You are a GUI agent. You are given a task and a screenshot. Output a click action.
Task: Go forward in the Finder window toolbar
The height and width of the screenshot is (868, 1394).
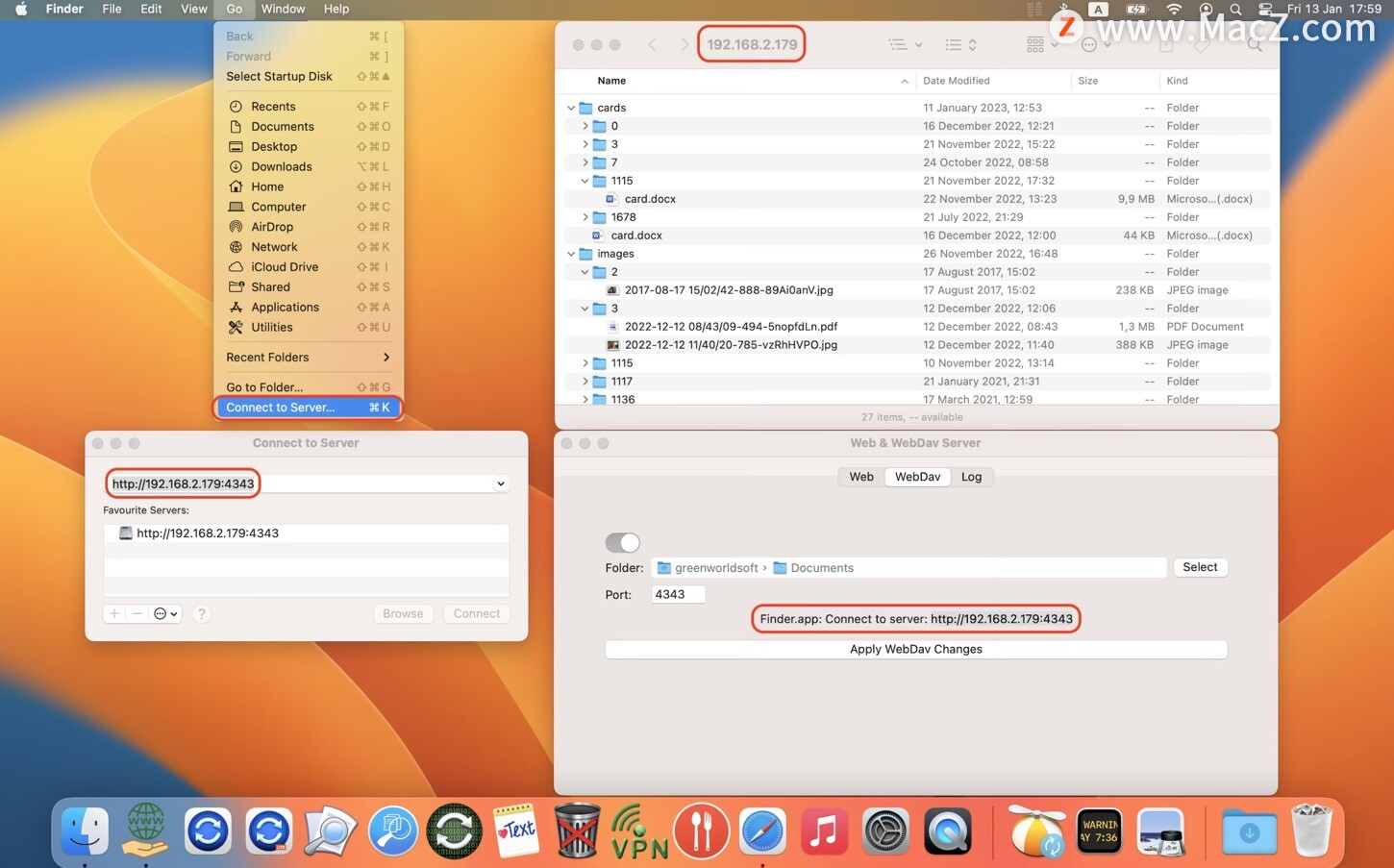click(685, 44)
